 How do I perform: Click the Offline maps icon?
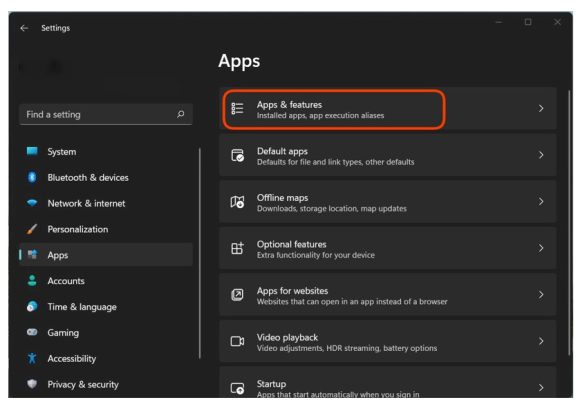pos(237,202)
